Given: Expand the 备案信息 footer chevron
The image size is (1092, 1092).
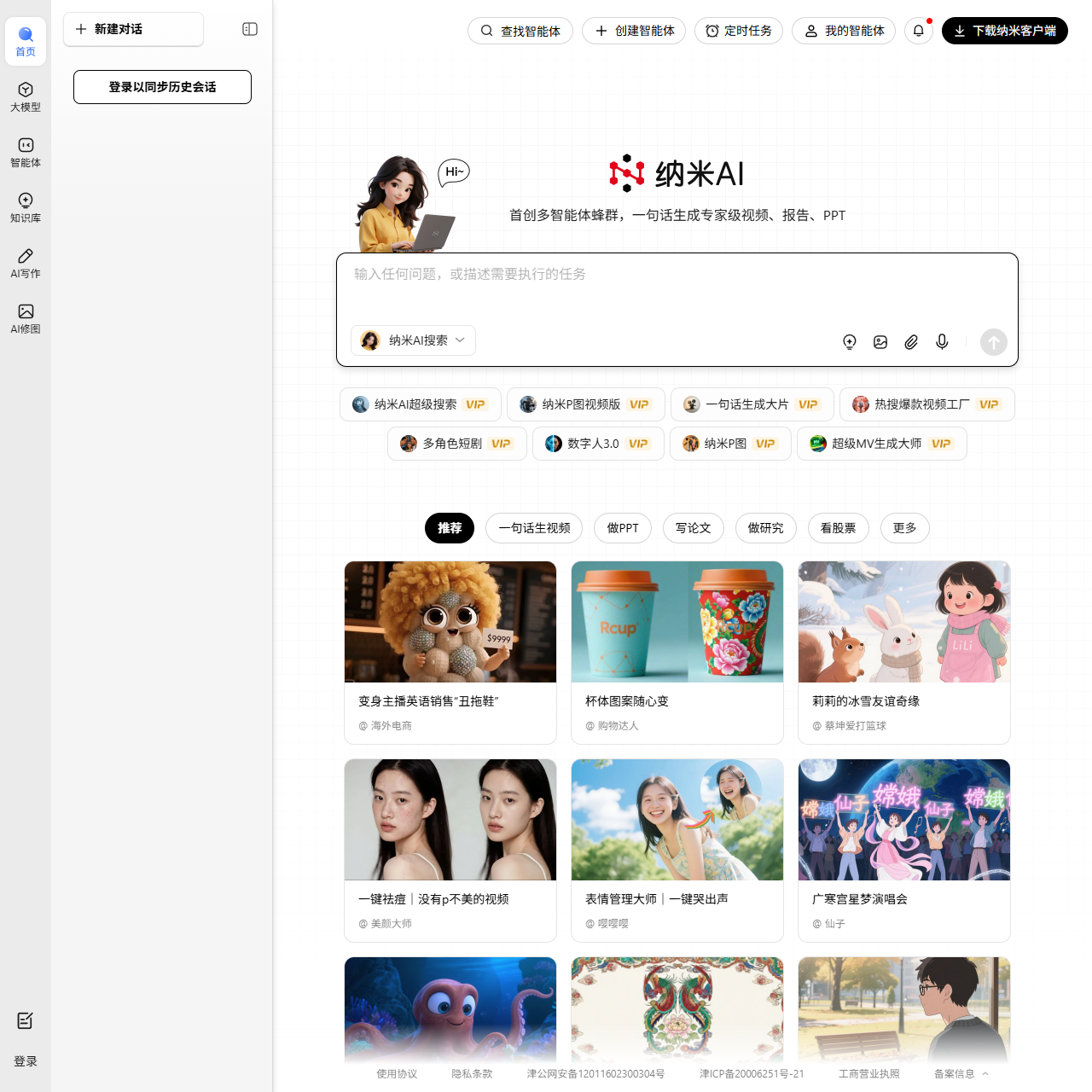Looking at the screenshot, I should (x=985, y=1074).
